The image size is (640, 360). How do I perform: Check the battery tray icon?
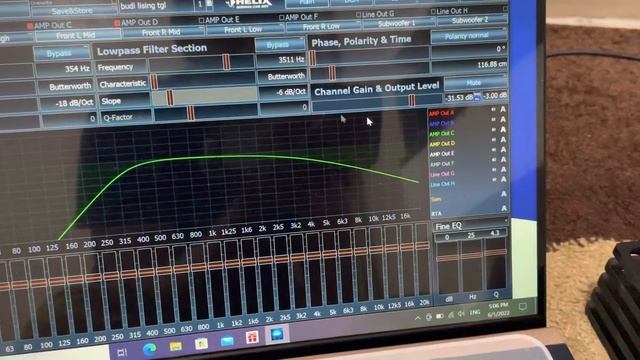click(x=440, y=316)
